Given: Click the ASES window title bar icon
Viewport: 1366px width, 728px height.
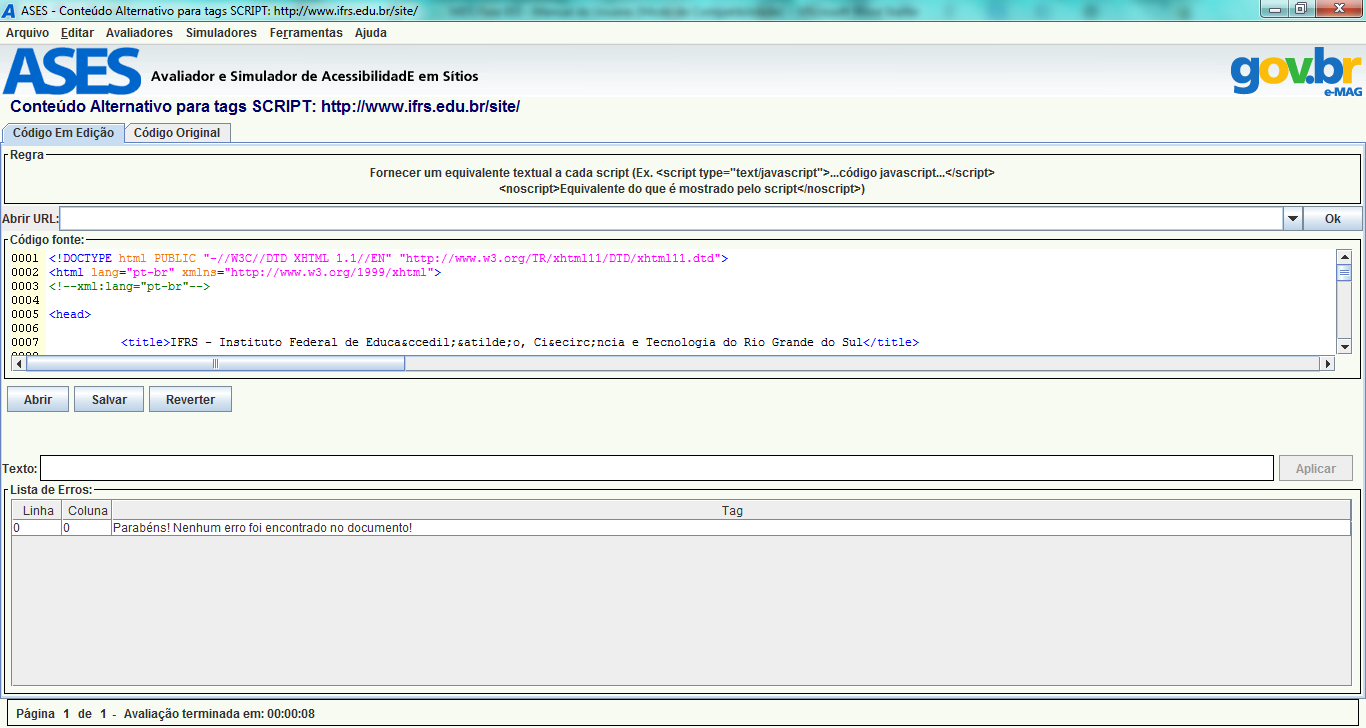Looking at the screenshot, I should pos(10,10).
